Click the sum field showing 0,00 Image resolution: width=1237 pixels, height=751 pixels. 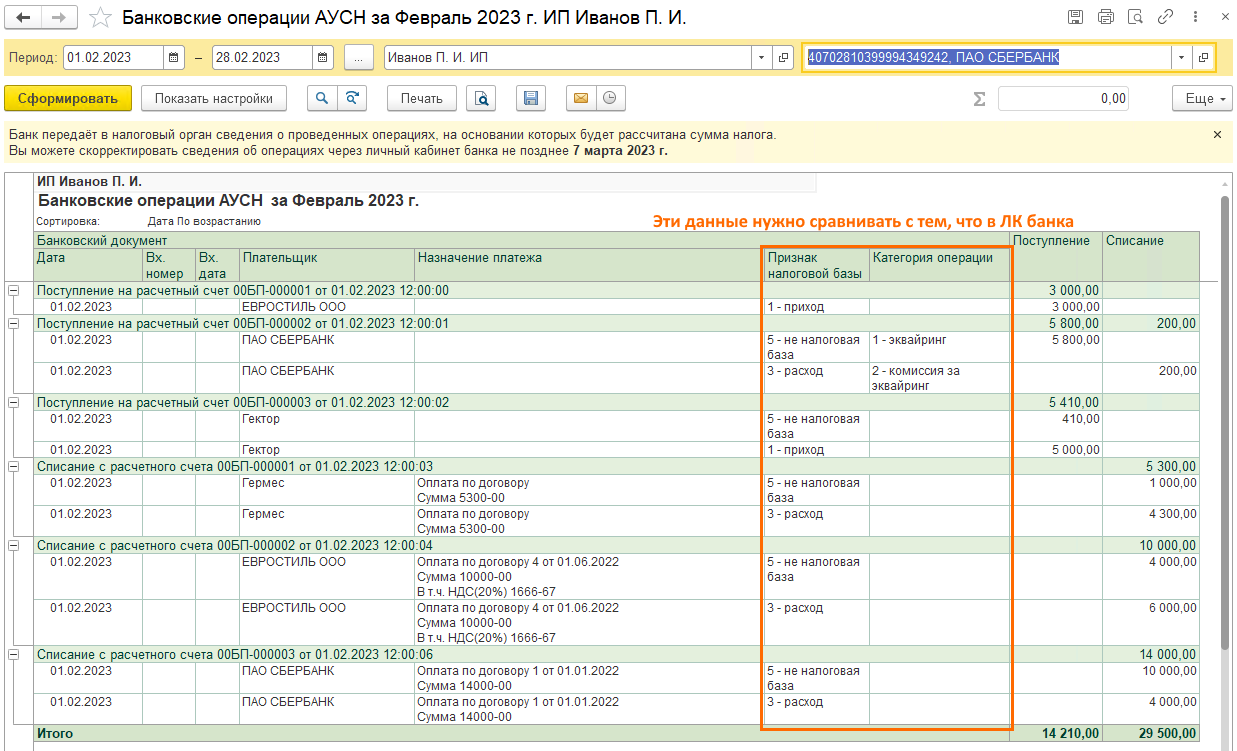click(x=1063, y=99)
